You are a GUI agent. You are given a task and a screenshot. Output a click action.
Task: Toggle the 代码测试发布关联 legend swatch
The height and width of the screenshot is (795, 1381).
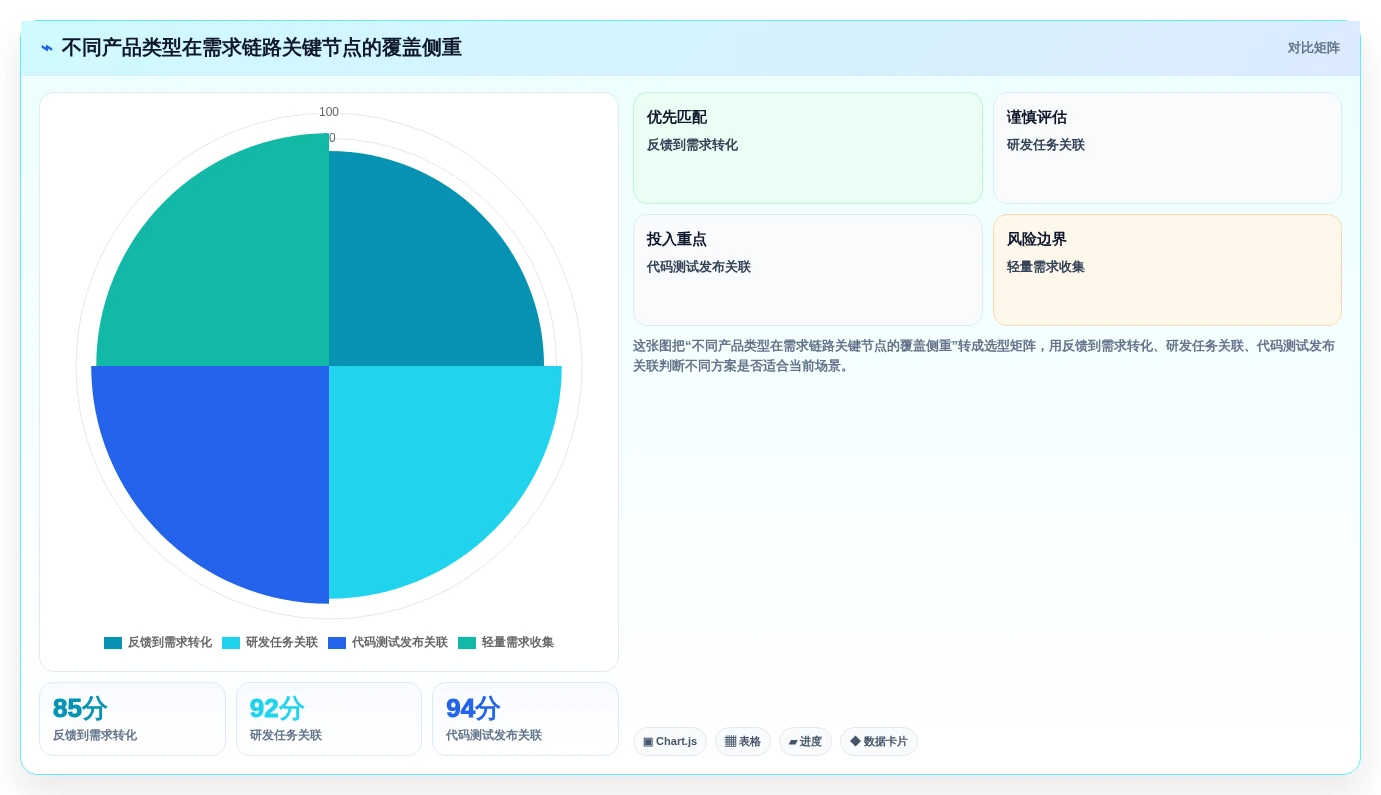(337, 643)
